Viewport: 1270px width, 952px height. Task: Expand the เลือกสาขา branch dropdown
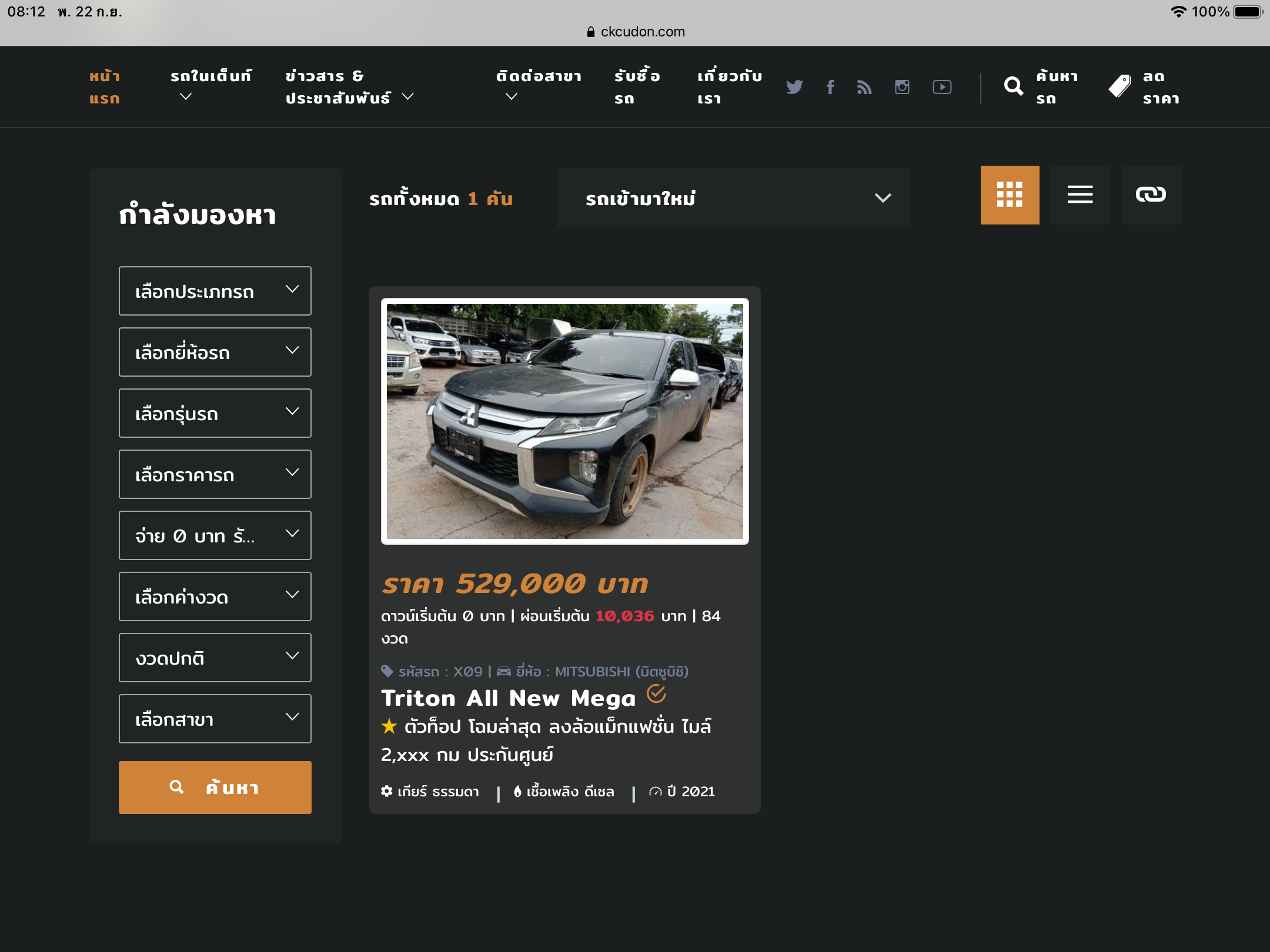click(x=215, y=719)
